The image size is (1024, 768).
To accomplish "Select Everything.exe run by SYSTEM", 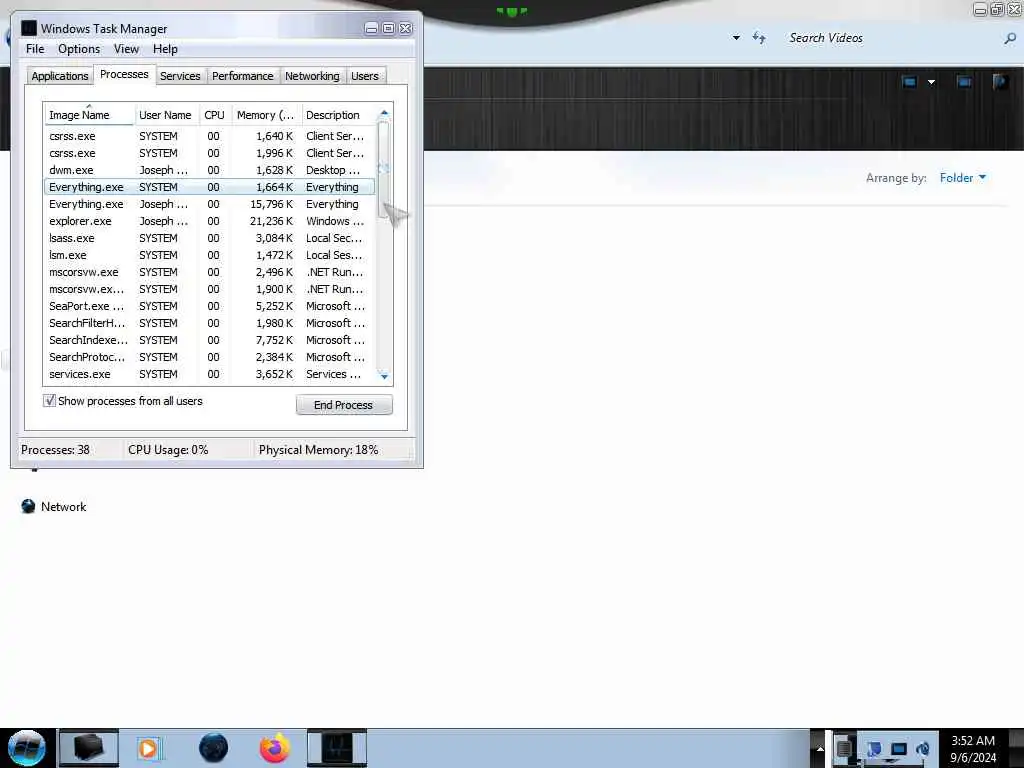I will [209, 187].
